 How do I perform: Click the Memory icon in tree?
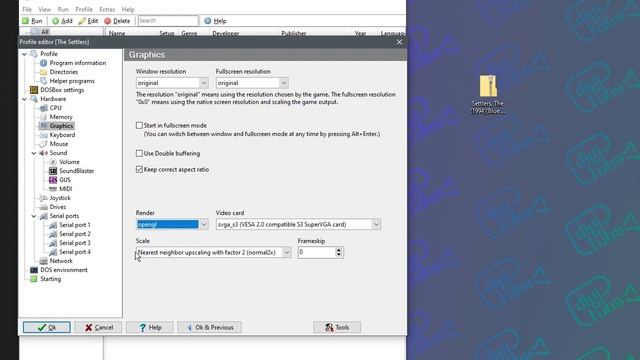tap(43, 117)
